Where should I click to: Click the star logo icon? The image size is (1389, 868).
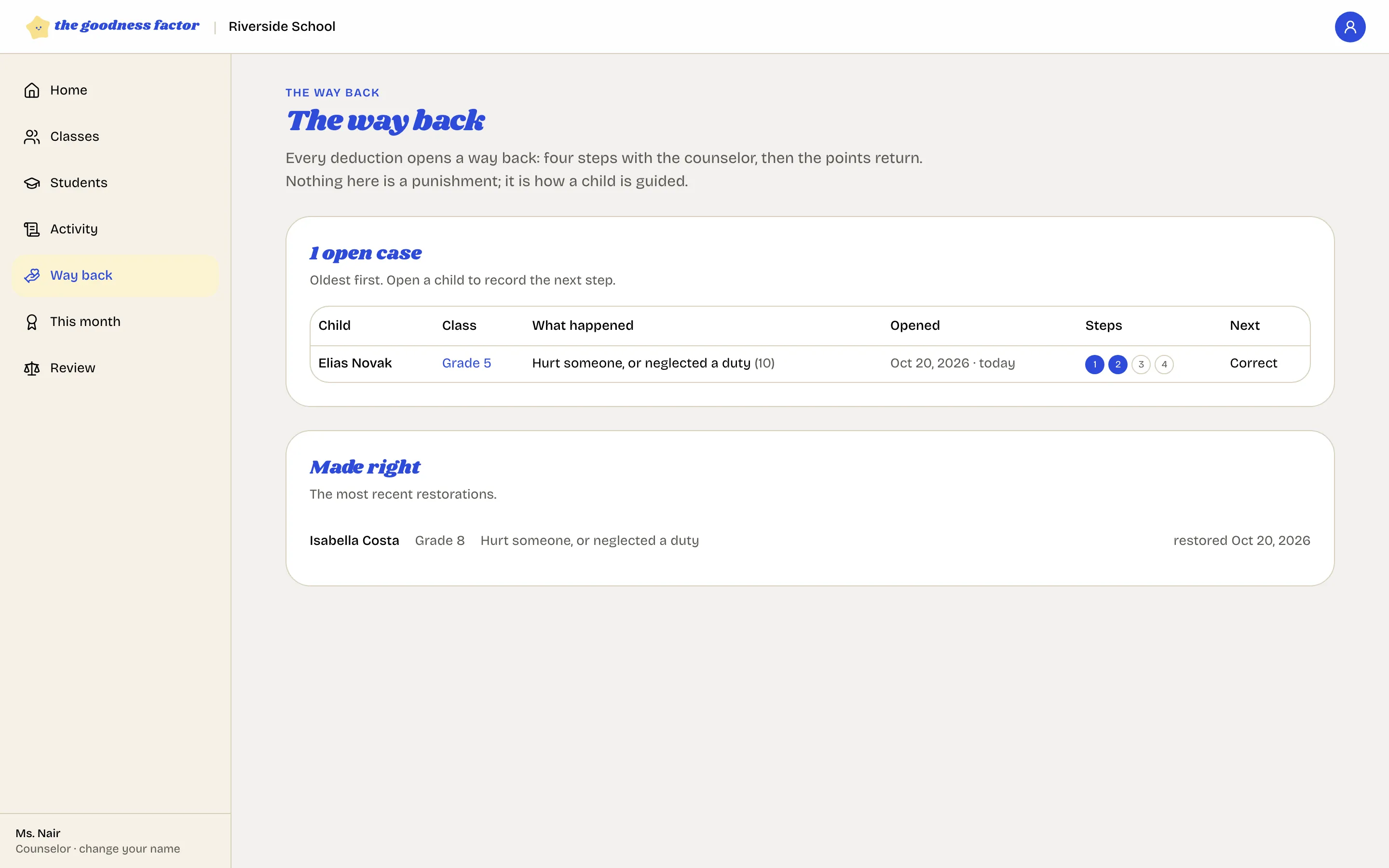coord(38,27)
